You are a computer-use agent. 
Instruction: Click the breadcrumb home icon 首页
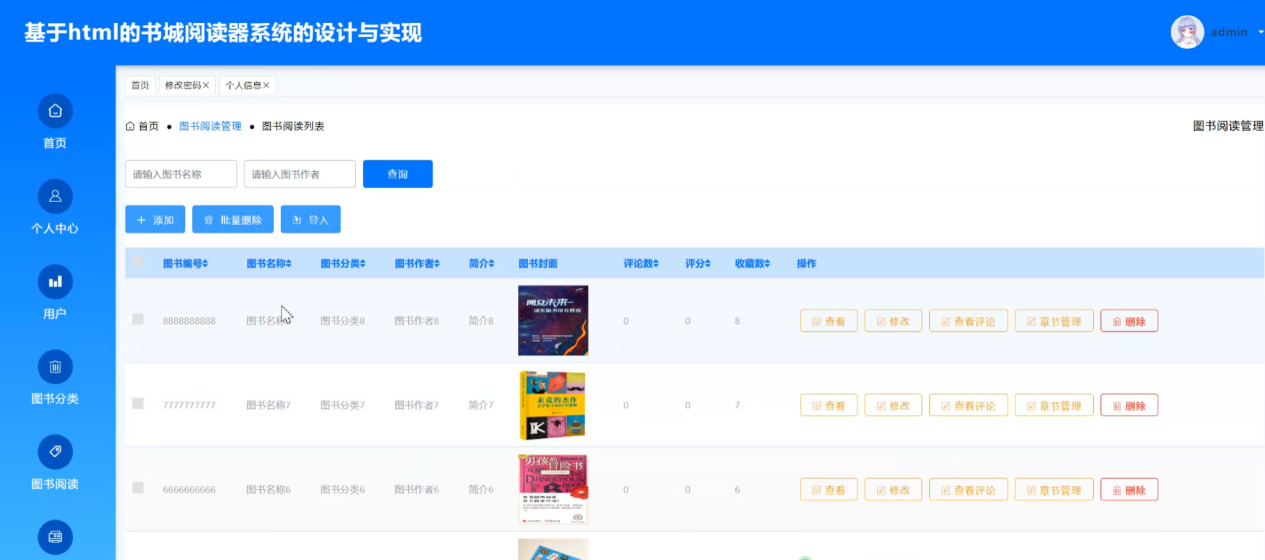tap(130, 126)
